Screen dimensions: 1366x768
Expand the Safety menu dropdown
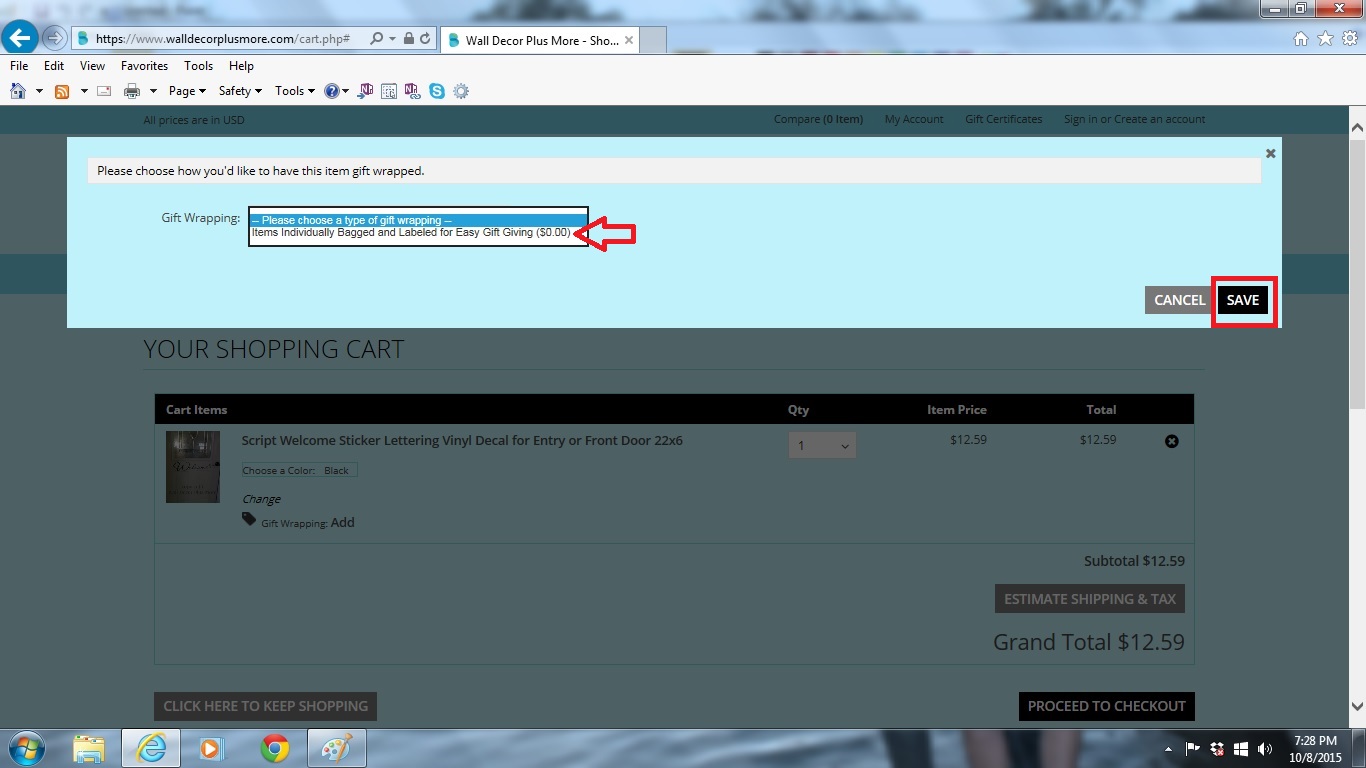(x=240, y=91)
